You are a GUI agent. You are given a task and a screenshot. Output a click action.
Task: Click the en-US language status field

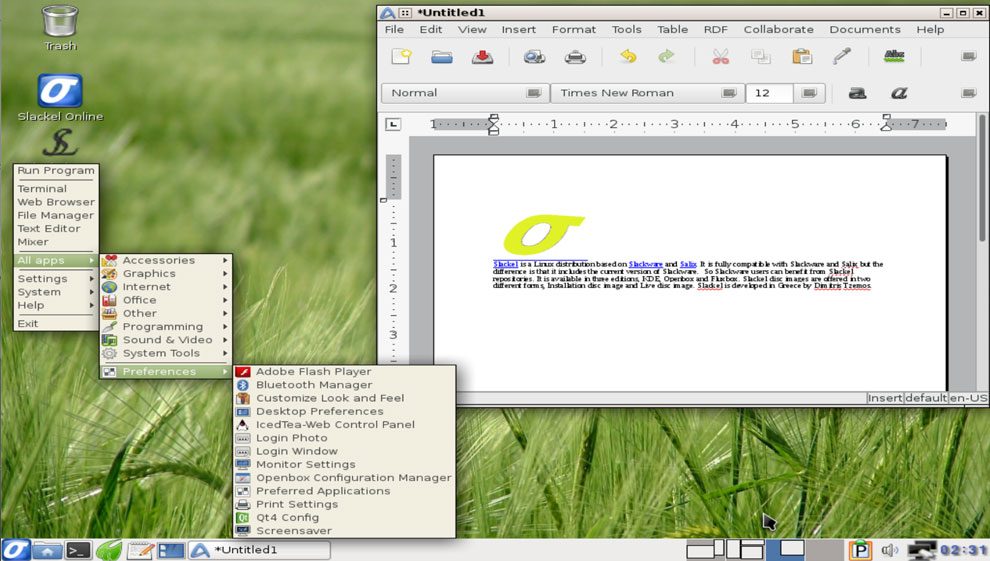point(968,398)
